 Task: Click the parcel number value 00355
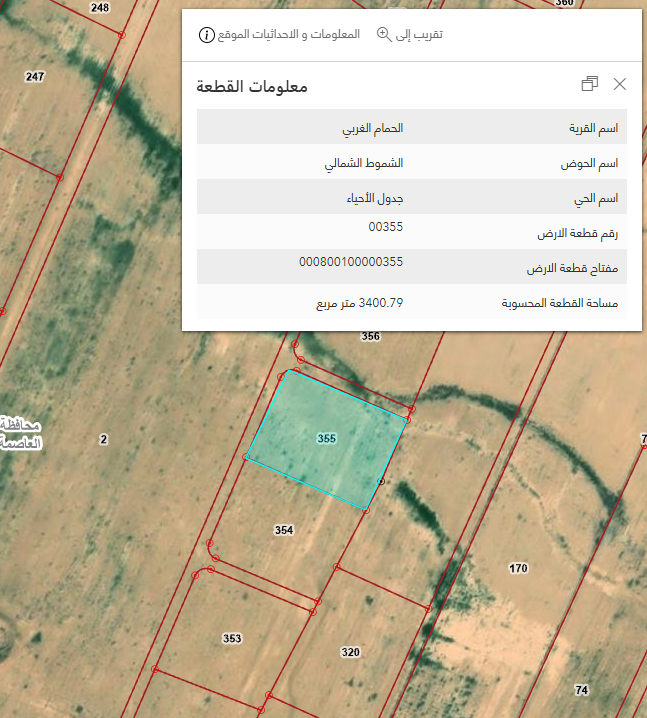[x=386, y=227]
